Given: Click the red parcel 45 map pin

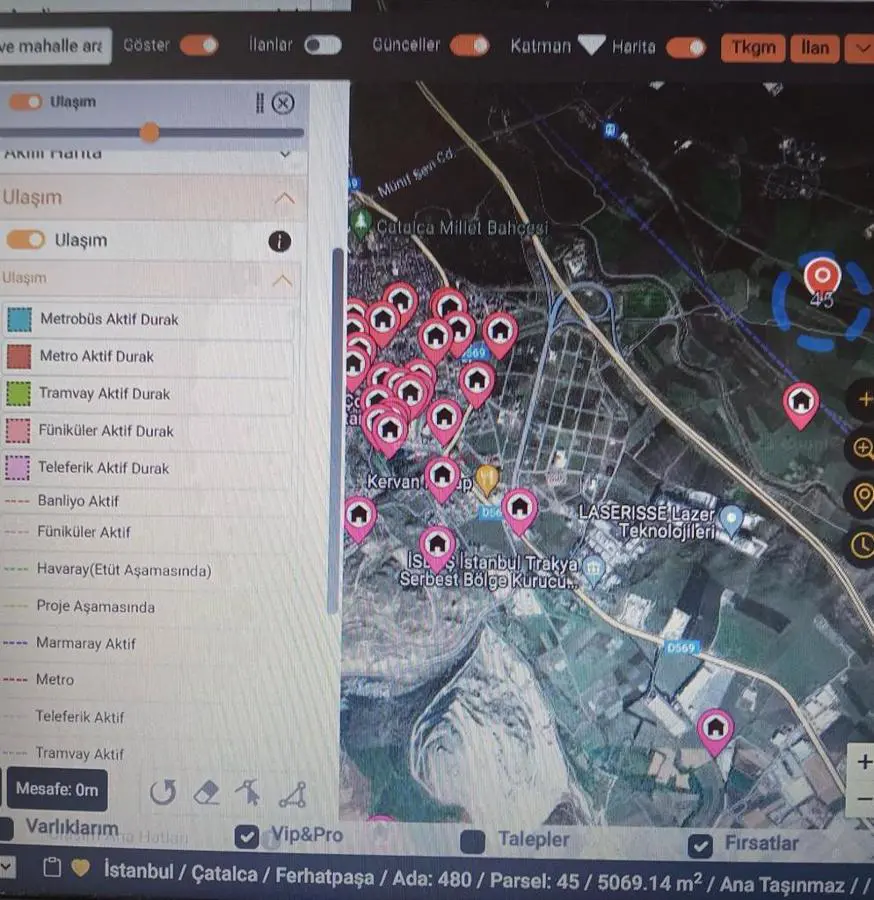Looking at the screenshot, I should point(822,277).
